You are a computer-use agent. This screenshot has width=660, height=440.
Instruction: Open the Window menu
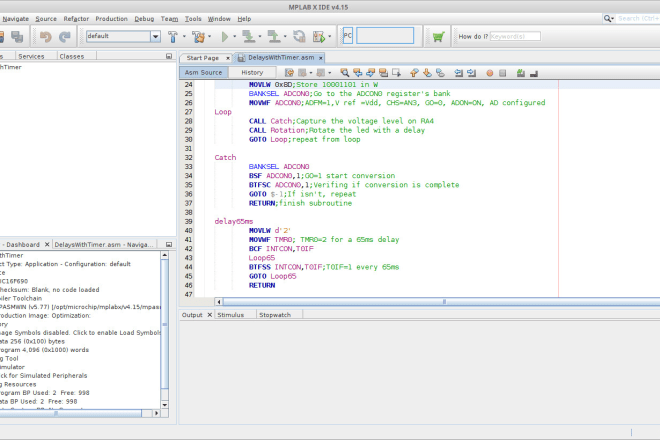point(219,19)
